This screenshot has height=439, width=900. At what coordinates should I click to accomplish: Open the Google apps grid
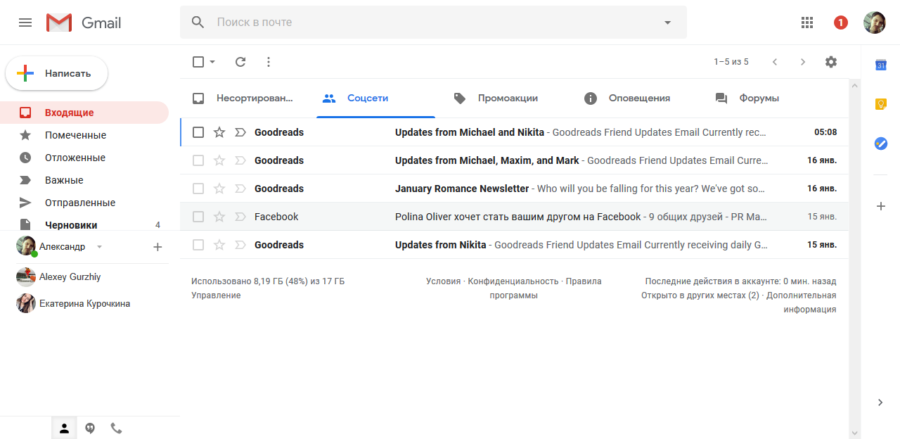click(807, 22)
